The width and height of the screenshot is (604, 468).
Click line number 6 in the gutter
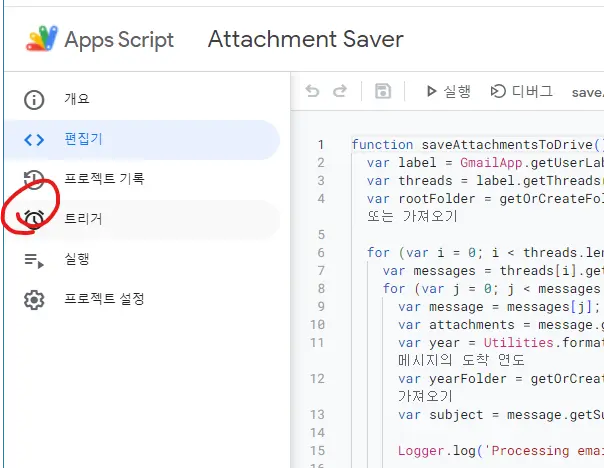coord(320,252)
